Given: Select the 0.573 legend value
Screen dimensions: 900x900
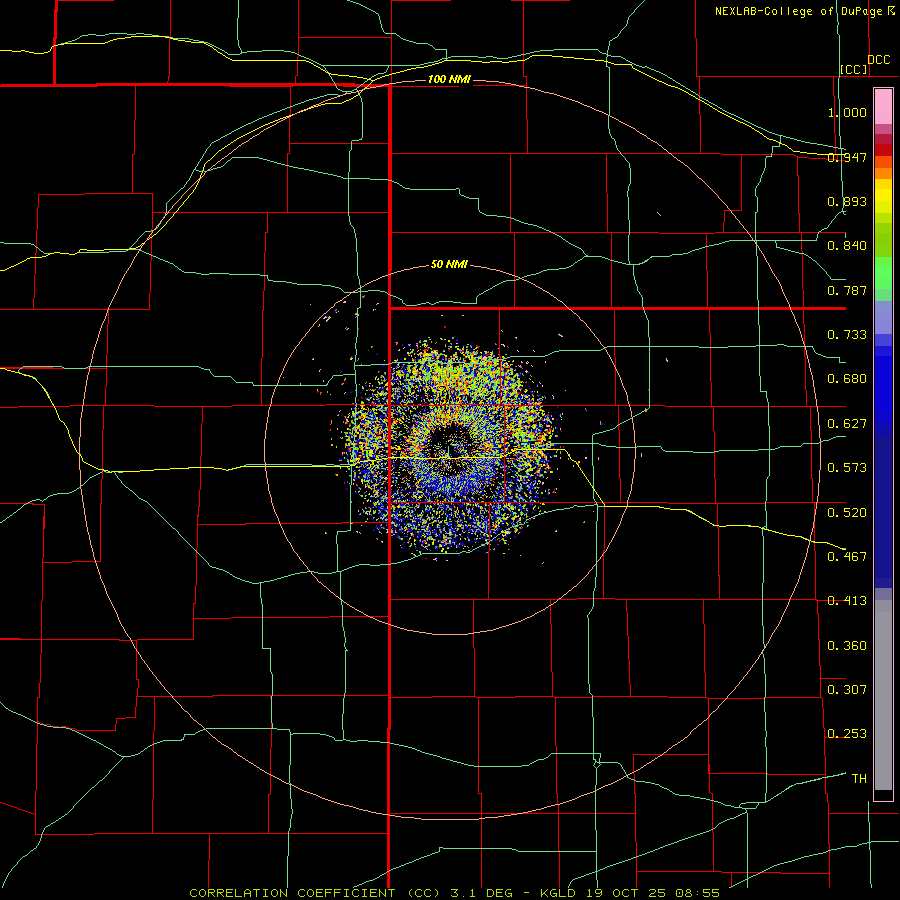Looking at the screenshot, I should (x=847, y=468).
